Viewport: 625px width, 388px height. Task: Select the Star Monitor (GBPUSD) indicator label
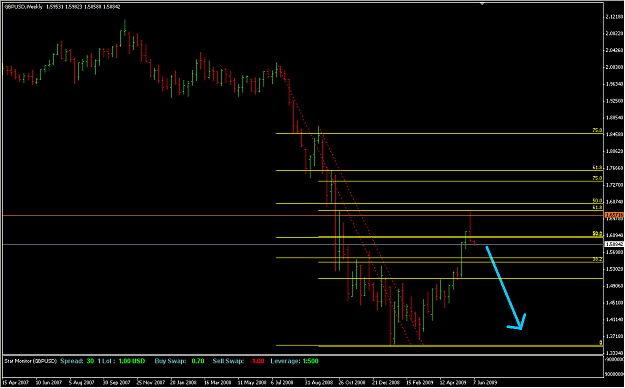29,361
